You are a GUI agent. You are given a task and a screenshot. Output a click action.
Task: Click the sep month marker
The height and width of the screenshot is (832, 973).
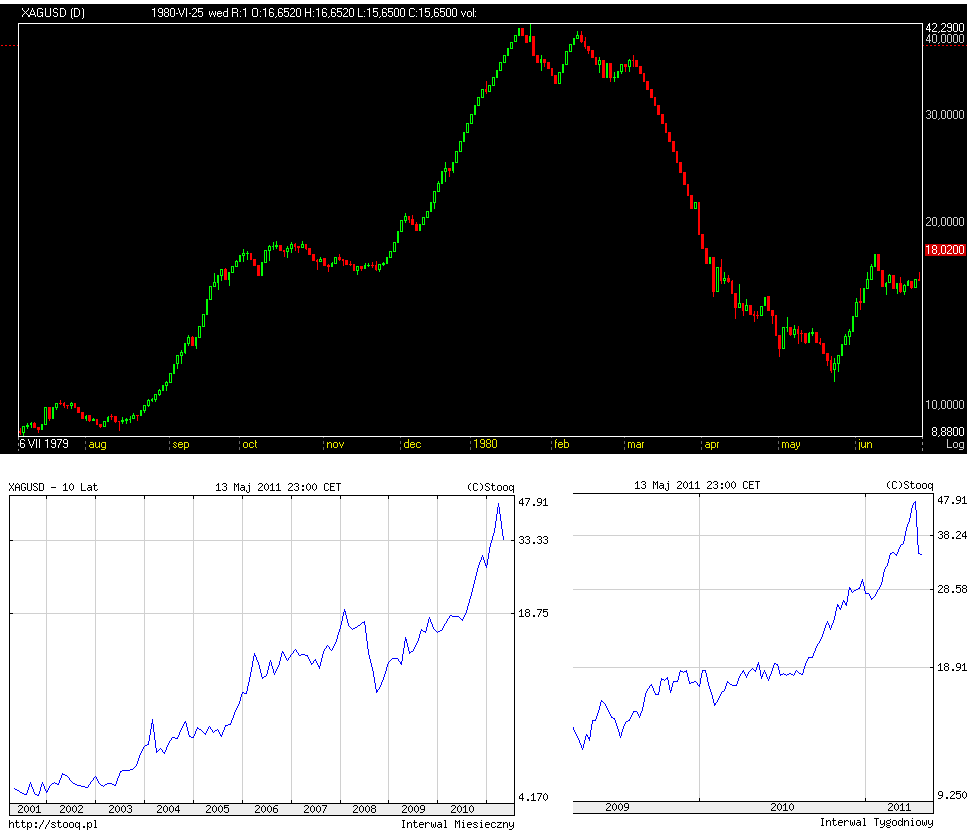click(181, 444)
